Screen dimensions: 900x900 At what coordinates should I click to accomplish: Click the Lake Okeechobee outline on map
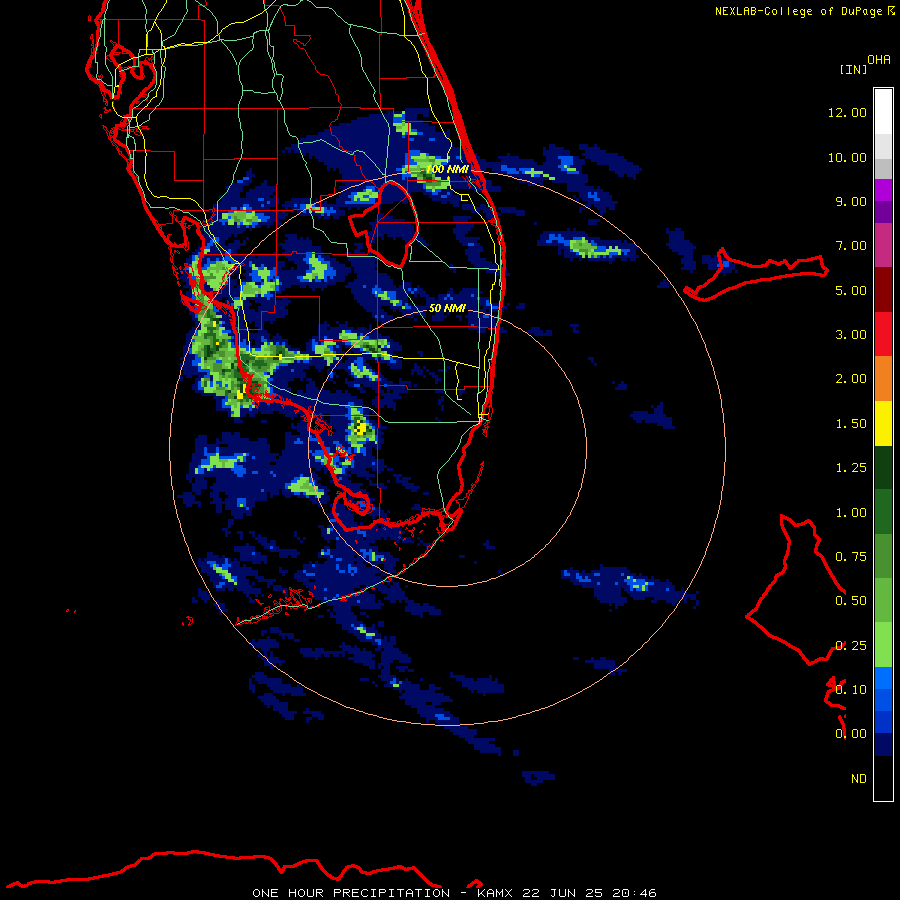coord(385,224)
